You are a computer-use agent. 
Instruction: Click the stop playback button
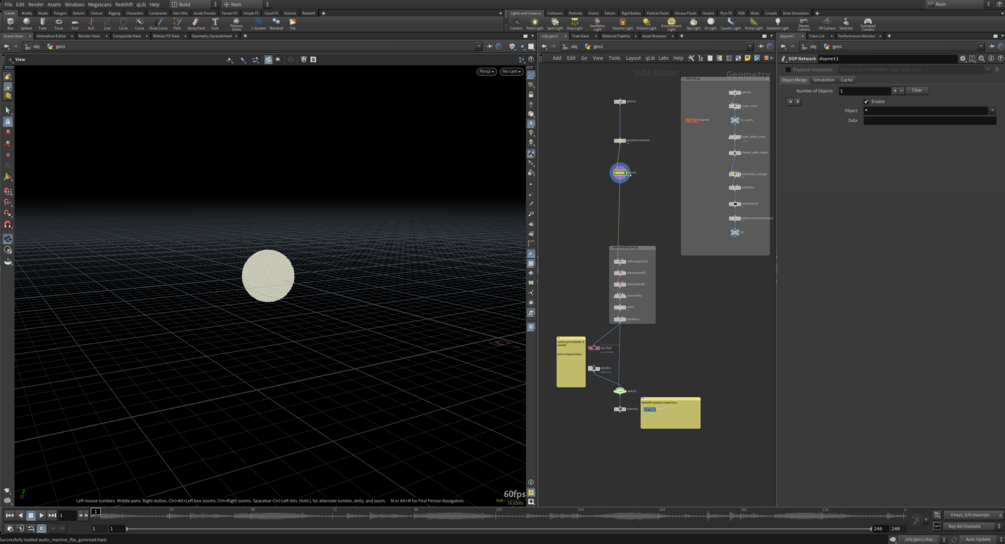click(31, 515)
